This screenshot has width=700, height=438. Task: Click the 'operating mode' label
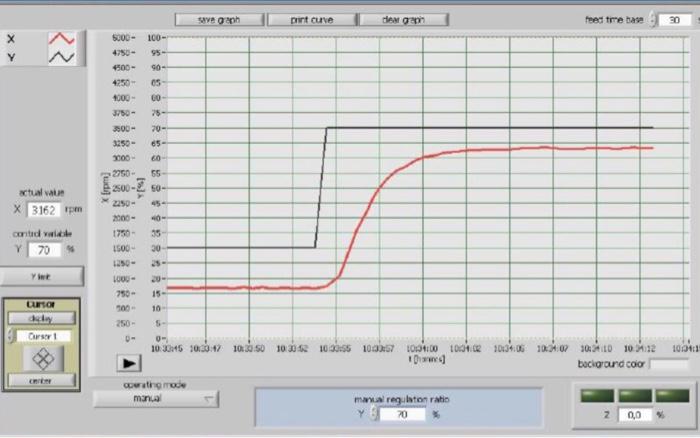tap(155, 384)
